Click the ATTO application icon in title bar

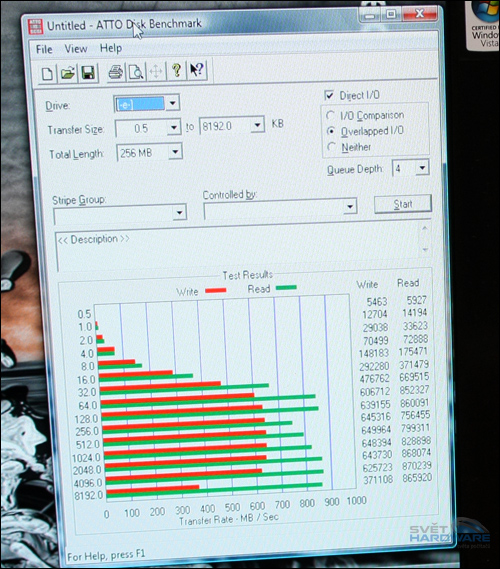coord(36,27)
